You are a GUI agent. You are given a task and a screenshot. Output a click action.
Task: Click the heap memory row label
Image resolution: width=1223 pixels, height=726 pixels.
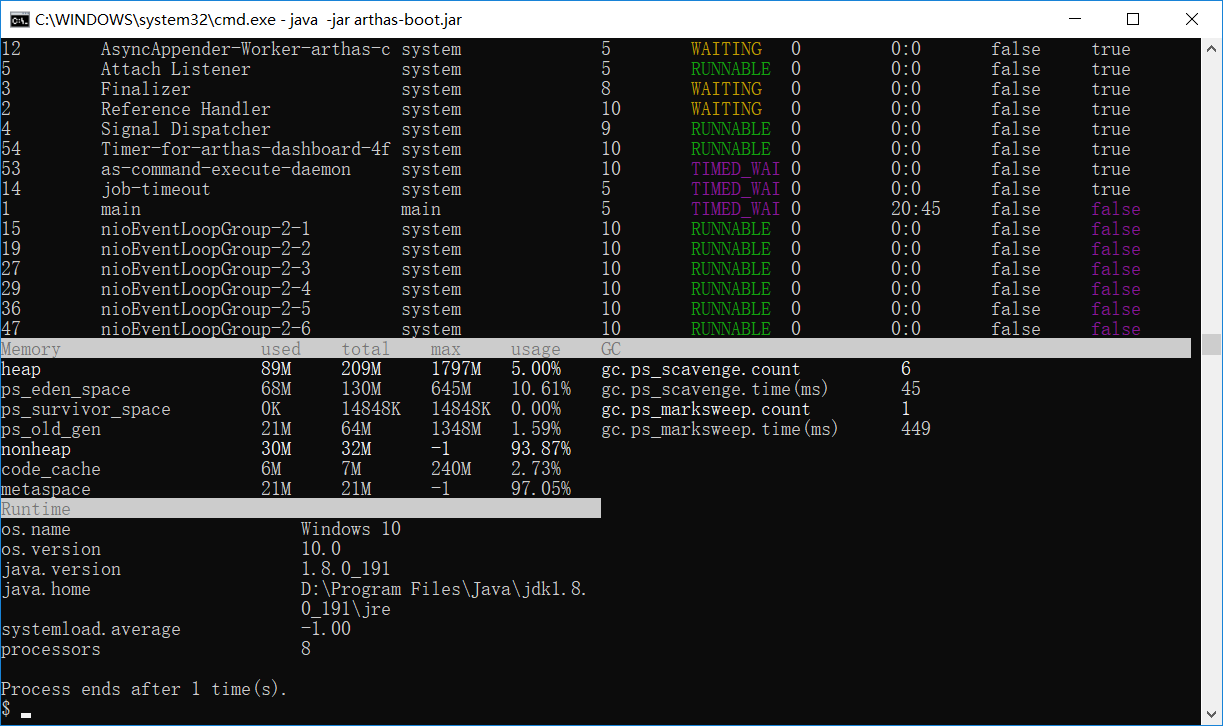[21, 369]
